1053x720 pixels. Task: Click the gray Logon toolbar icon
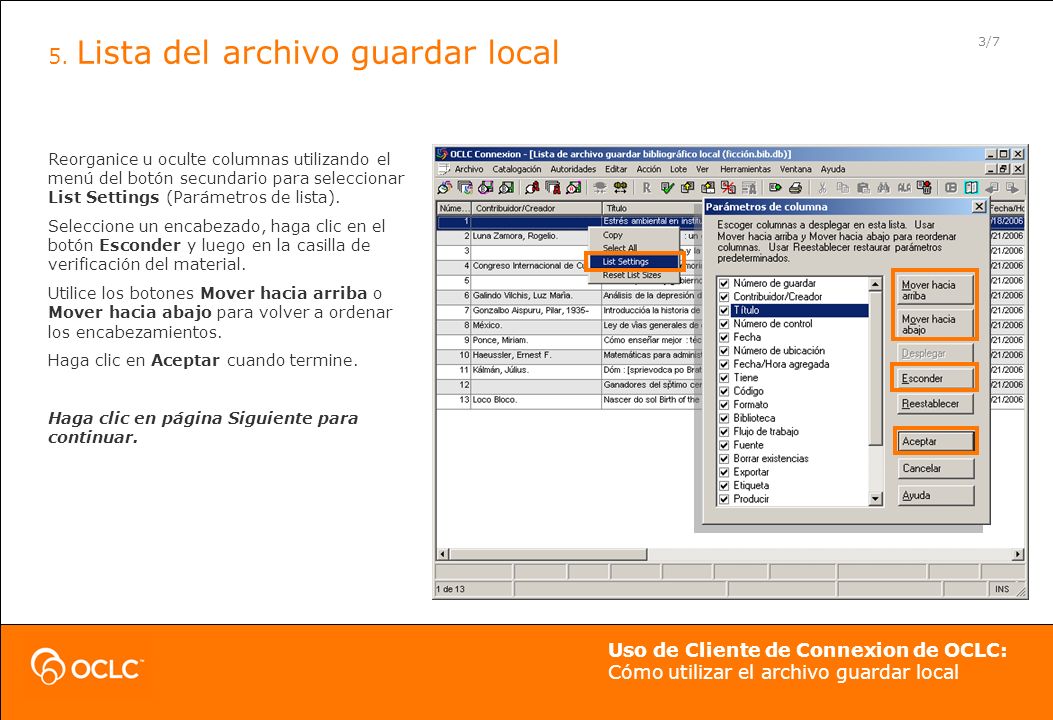coord(600,187)
